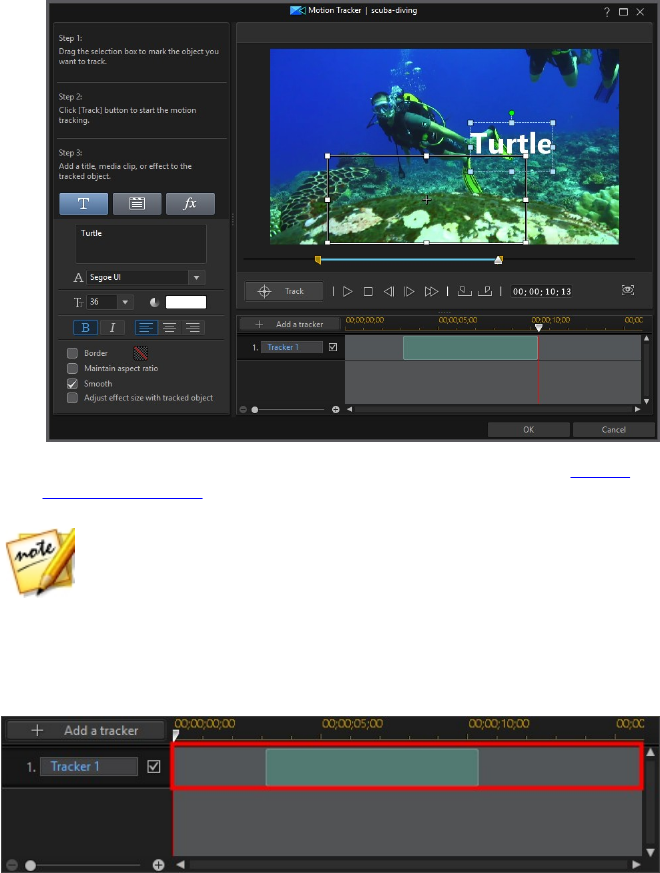This screenshot has height=873, width=660.
Task: Click scroll up arrow in dialog timeline
Action: (x=647, y=339)
